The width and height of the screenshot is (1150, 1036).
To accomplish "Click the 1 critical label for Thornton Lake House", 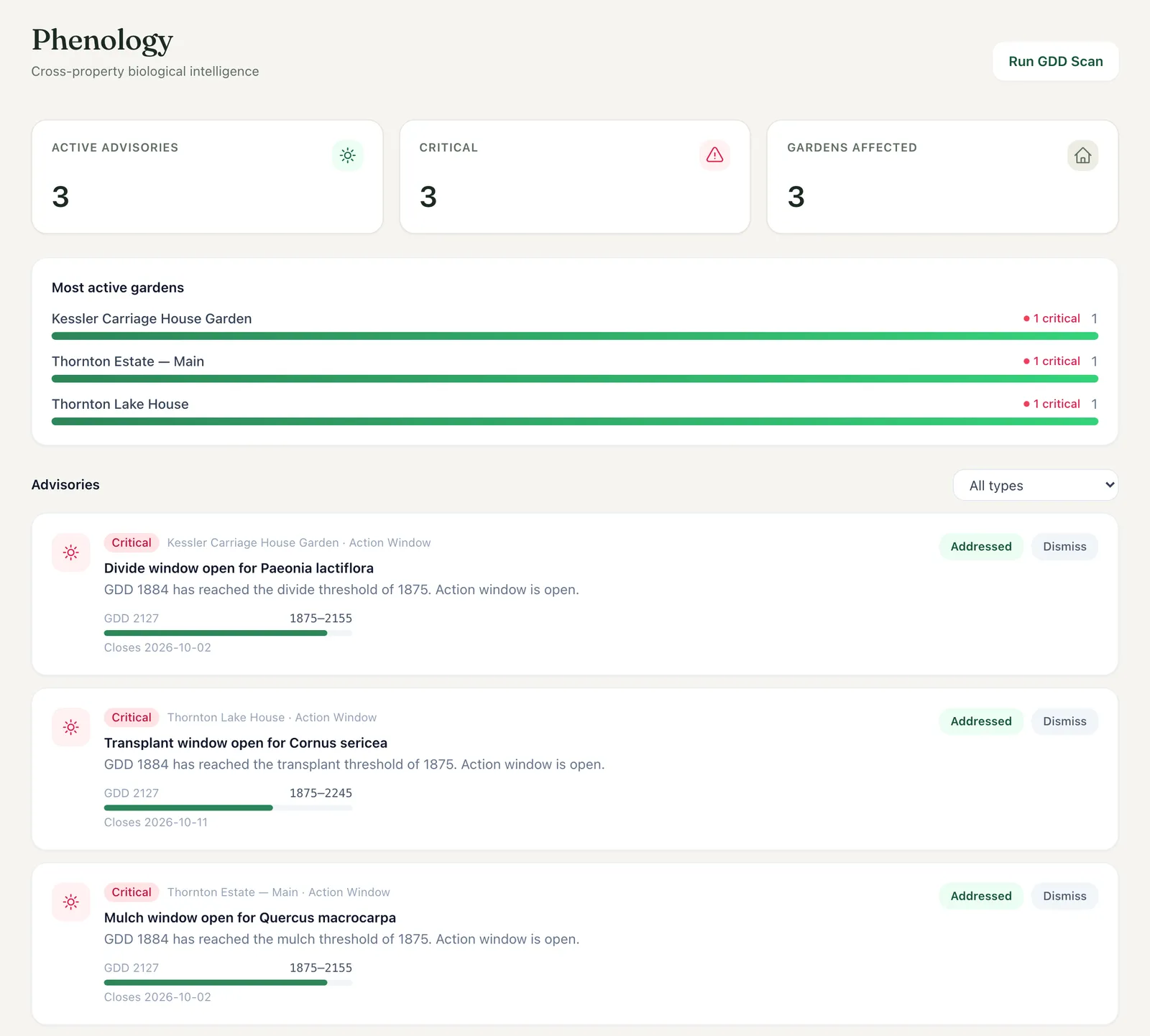I will 1052,404.
